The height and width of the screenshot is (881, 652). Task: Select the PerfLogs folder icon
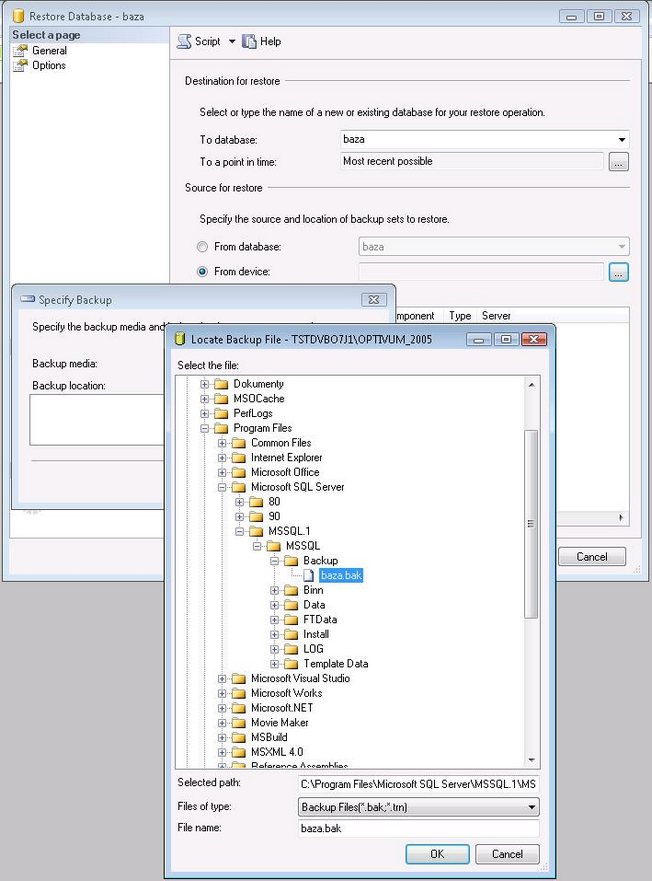pyautogui.click(x=221, y=413)
